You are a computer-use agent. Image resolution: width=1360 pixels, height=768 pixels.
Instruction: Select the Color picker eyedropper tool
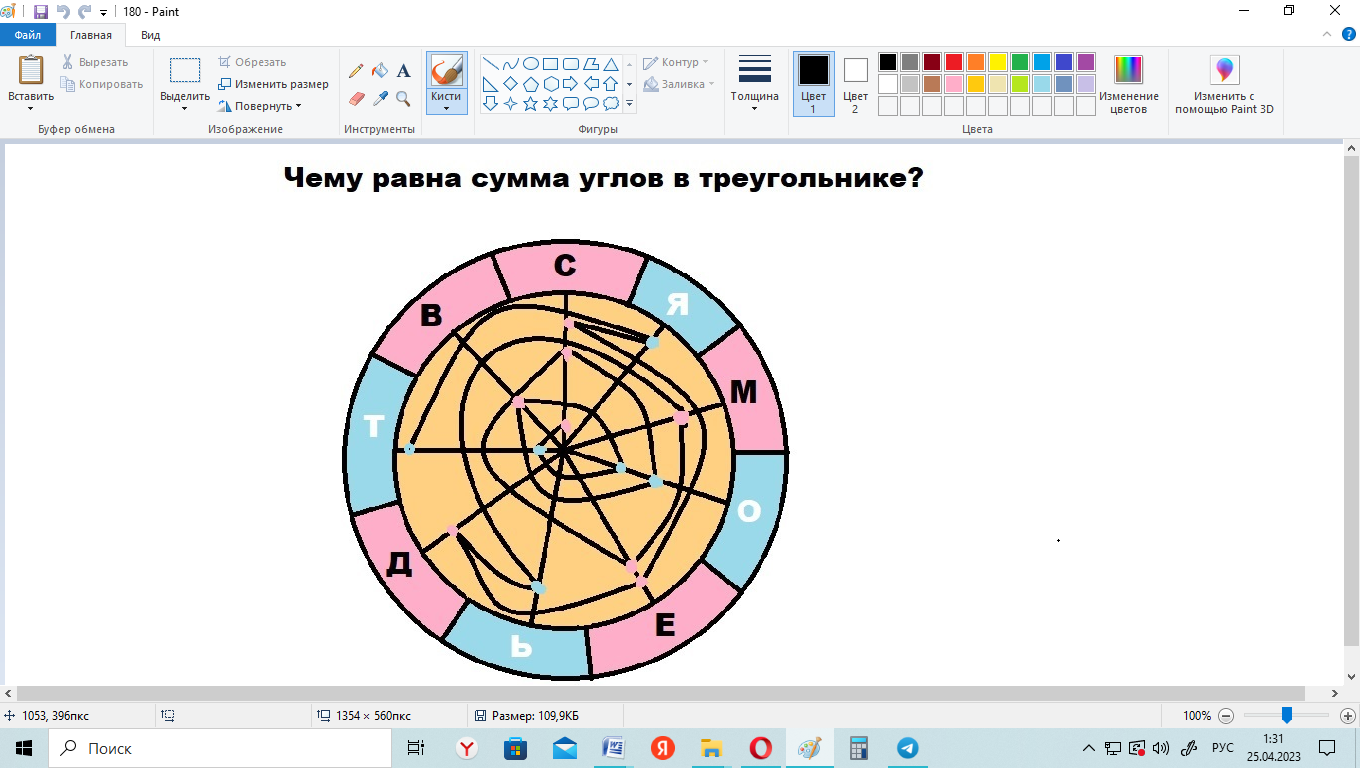point(380,98)
